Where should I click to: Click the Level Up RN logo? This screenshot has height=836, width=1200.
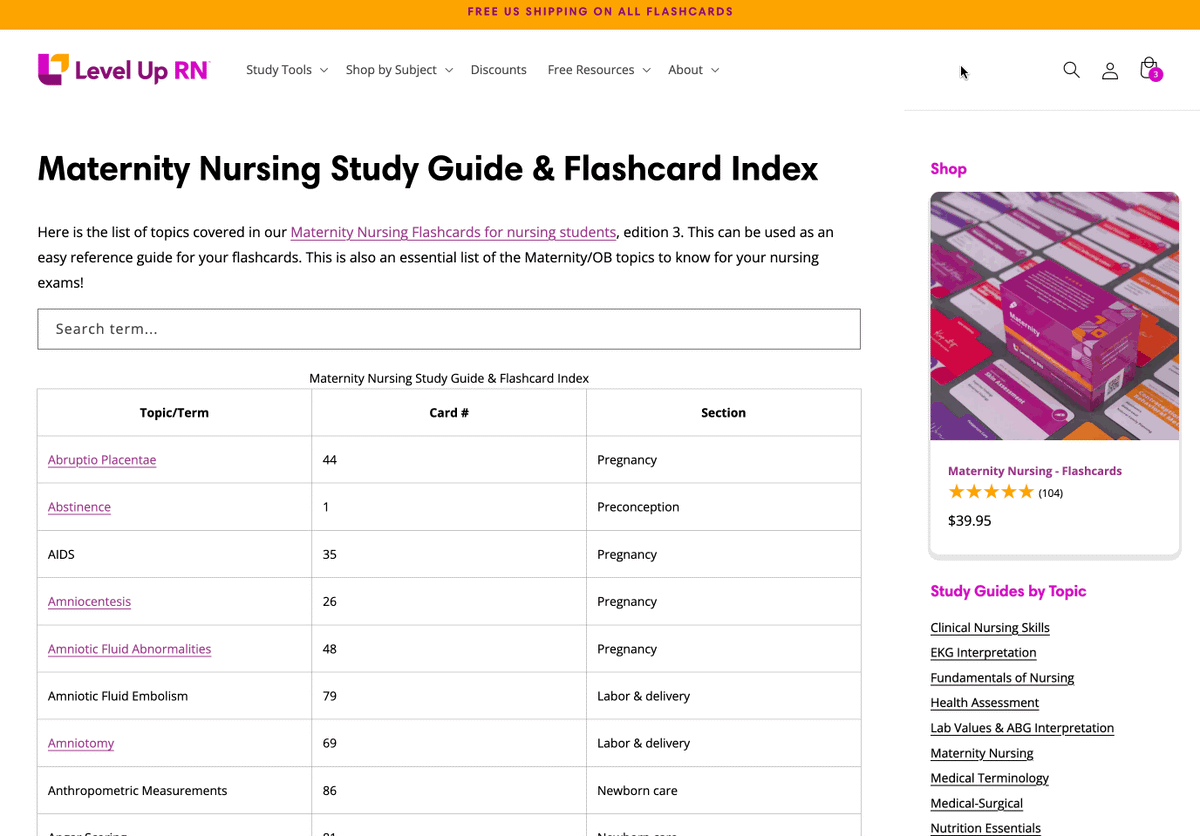click(x=122, y=69)
